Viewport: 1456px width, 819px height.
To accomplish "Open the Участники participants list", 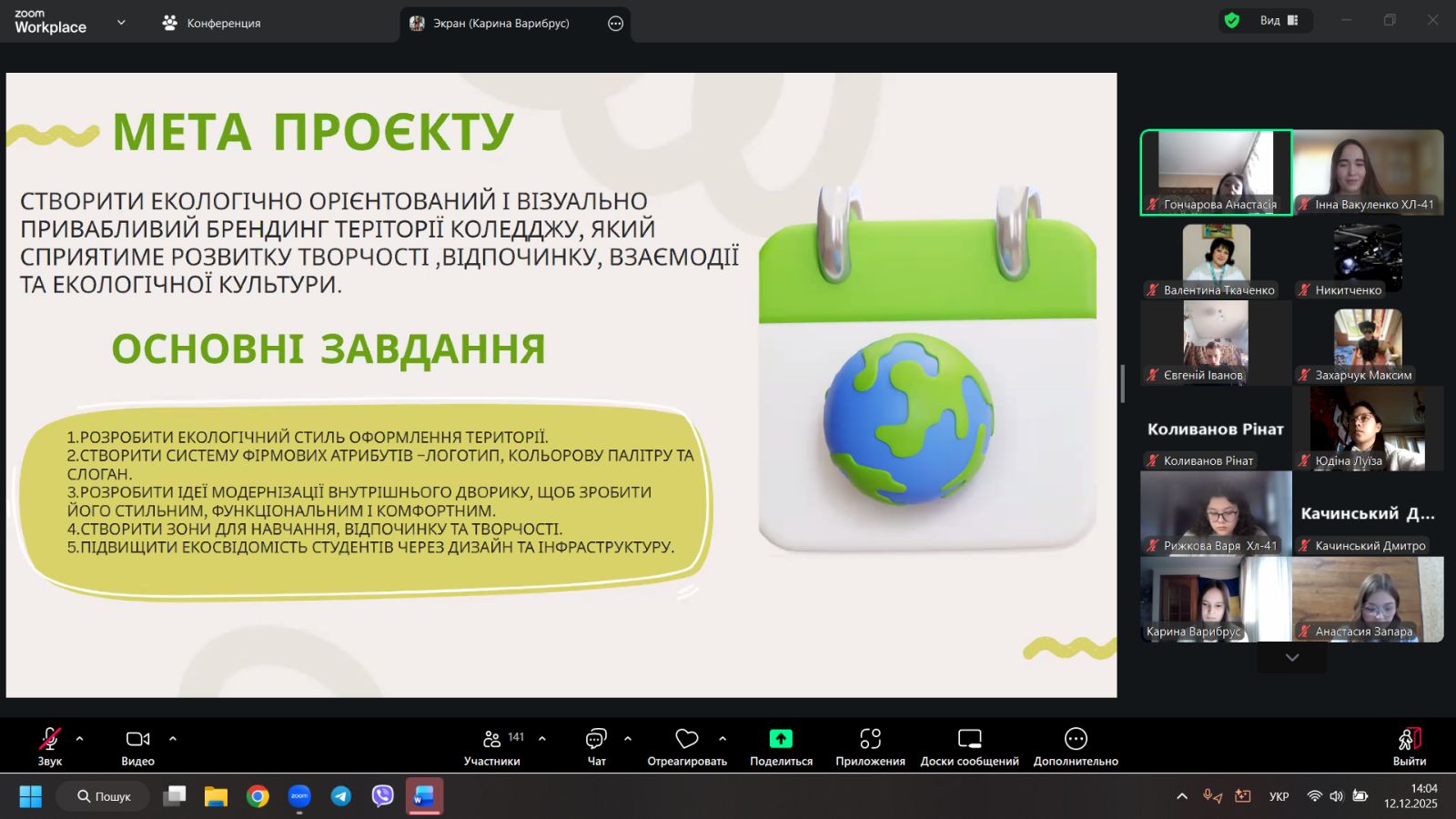I will 492,739.
